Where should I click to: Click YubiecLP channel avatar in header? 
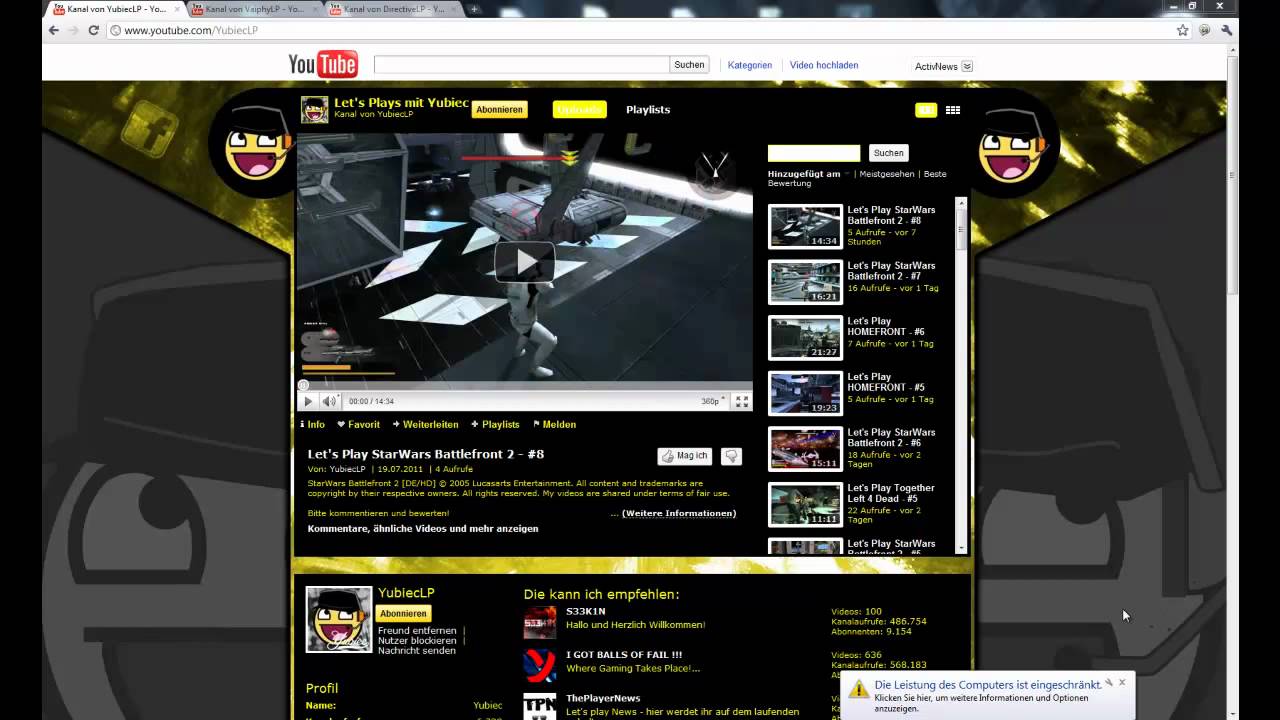pyautogui.click(x=315, y=109)
